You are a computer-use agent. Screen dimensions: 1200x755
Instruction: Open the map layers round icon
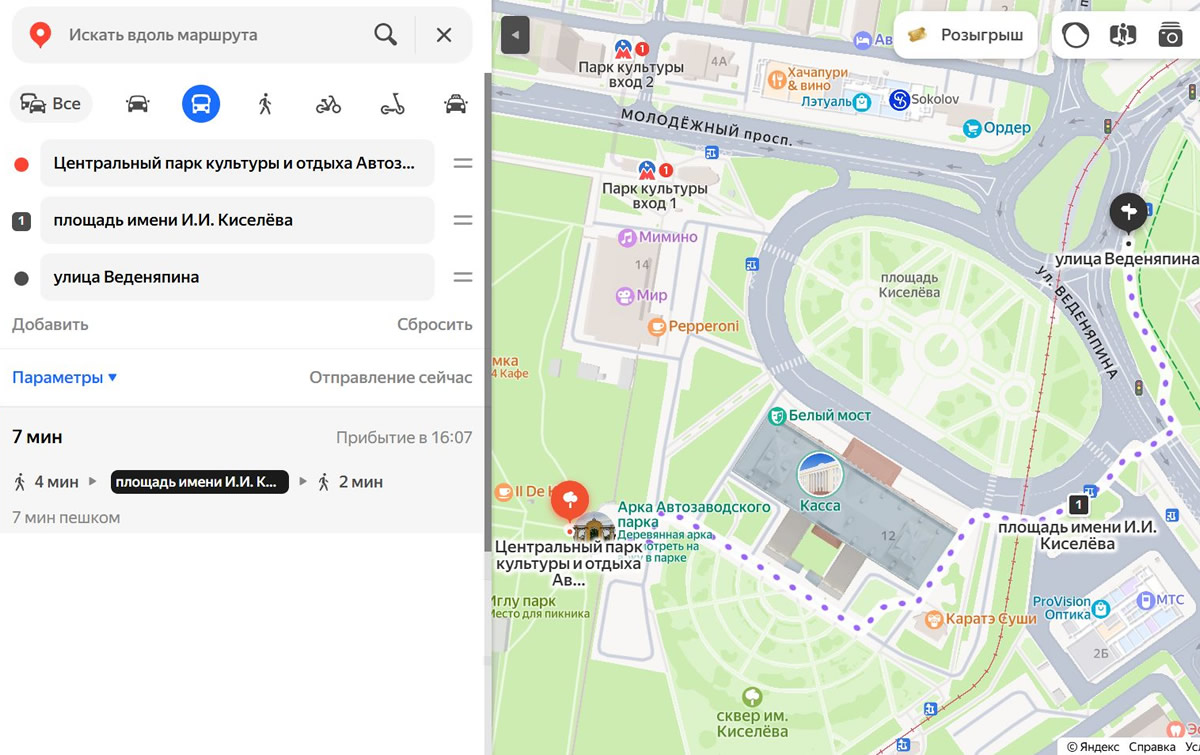[x=1075, y=35]
